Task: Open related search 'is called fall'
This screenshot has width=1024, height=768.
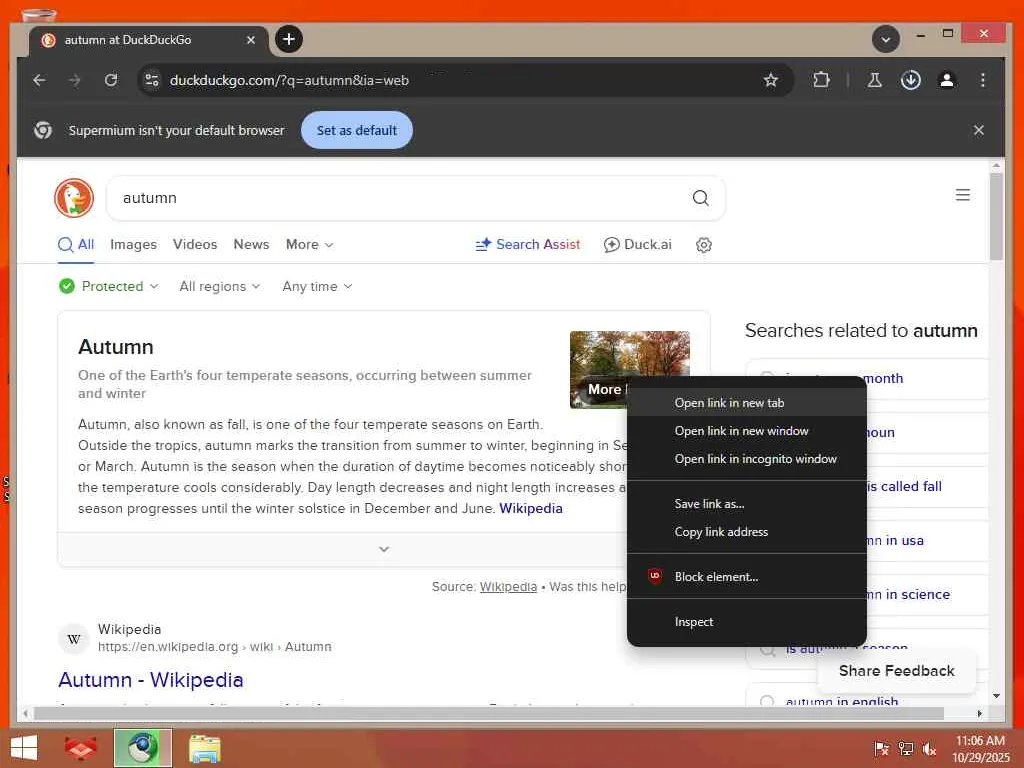Action: point(904,487)
